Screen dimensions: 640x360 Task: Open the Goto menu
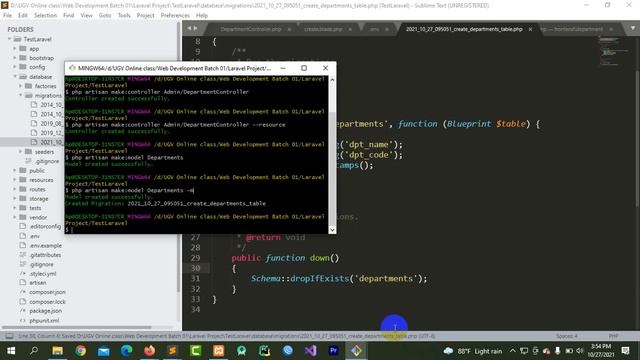click(x=105, y=16)
